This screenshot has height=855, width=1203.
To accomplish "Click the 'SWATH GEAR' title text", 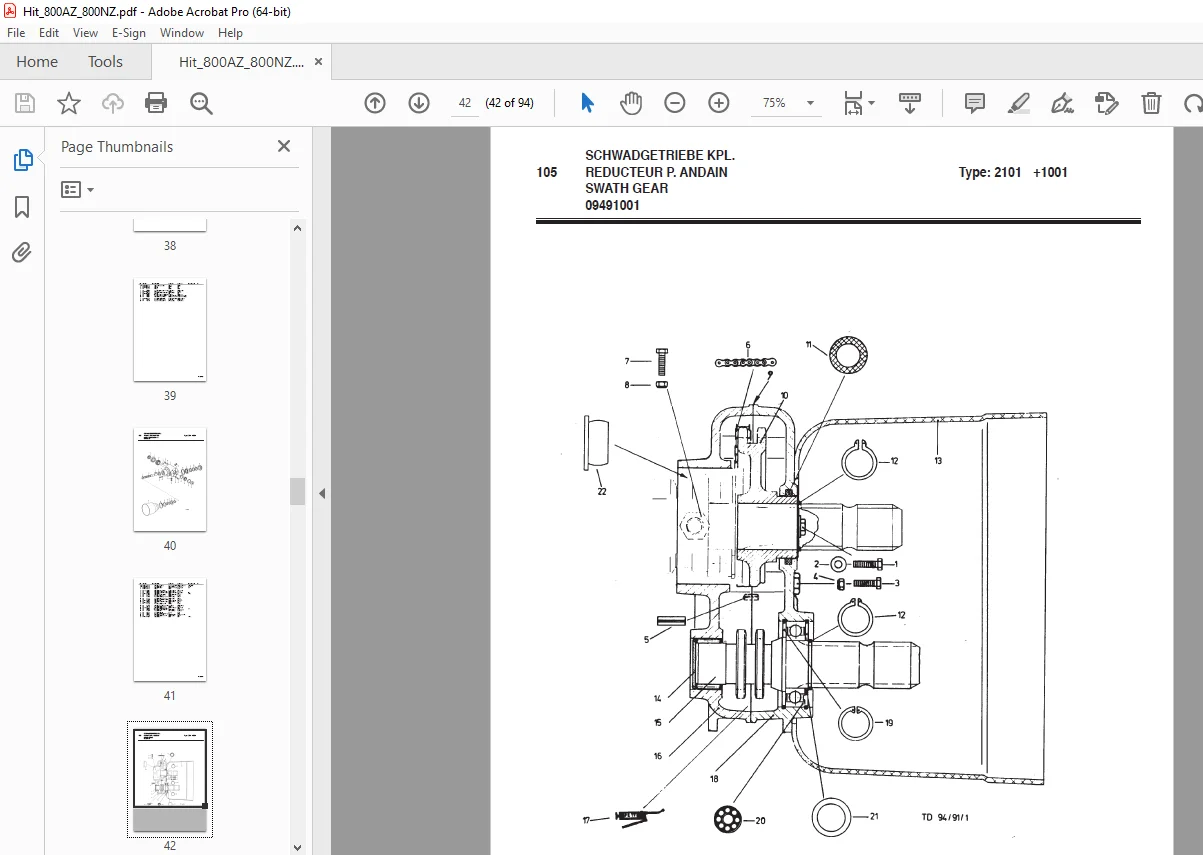I will (x=627, y=188).
